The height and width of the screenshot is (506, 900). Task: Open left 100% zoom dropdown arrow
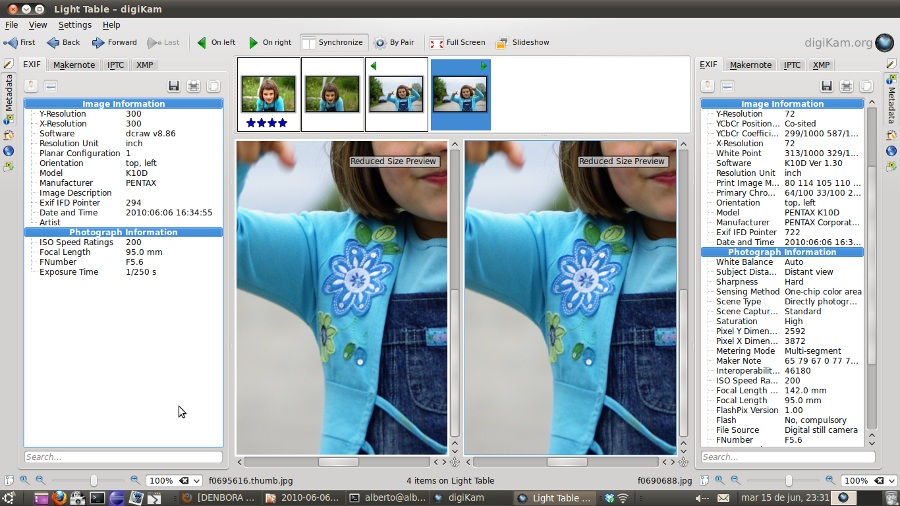click(x=197, y=481)
